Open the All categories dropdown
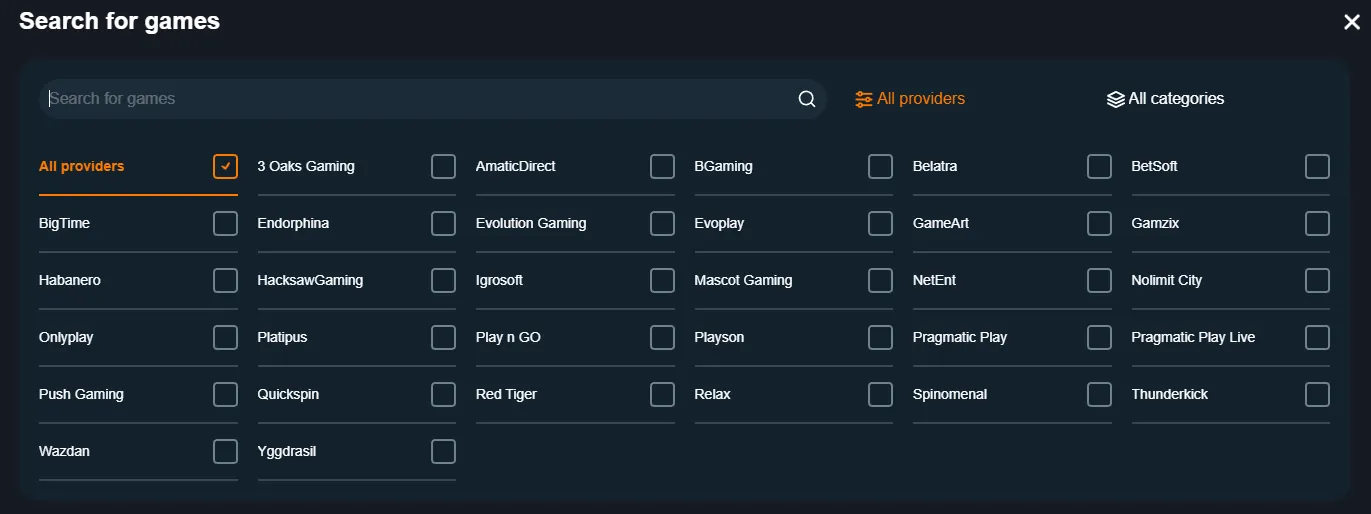This screenshot has width=1371, height=514. pyautogui.click(x=1166, y=99)
